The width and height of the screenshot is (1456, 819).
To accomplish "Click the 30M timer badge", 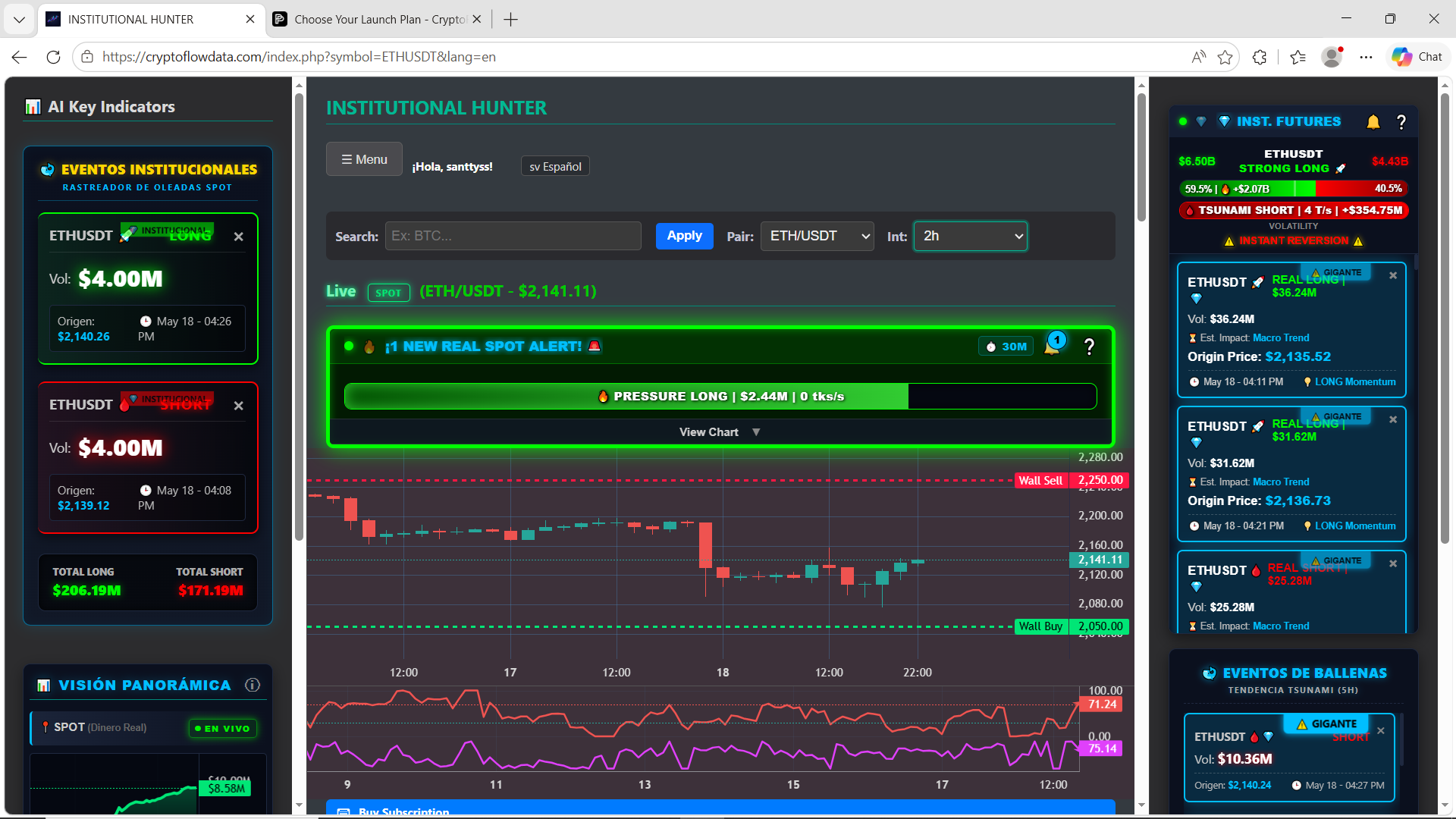I will click(1006, 347).
